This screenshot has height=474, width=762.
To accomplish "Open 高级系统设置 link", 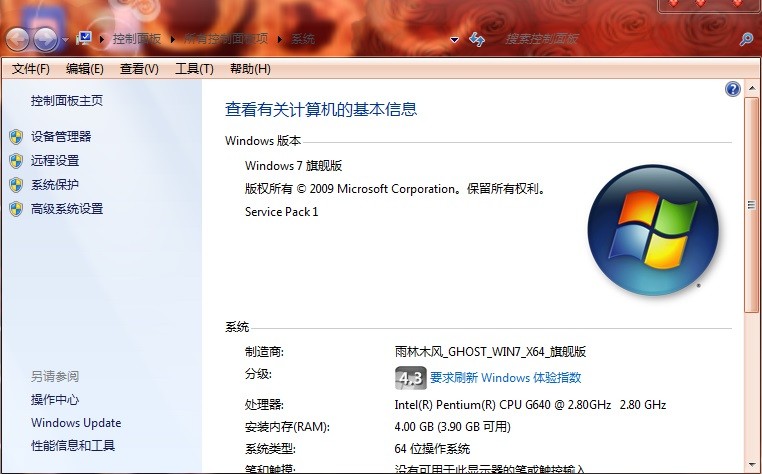I will [67, 209].
